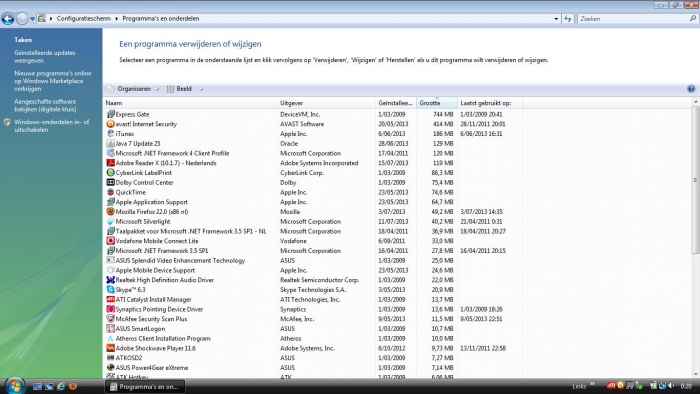Viewport: 700px width, 394px height.
Task: Select the Mozilla Firefox 22.0 icon
Action: tap(110, 212)
